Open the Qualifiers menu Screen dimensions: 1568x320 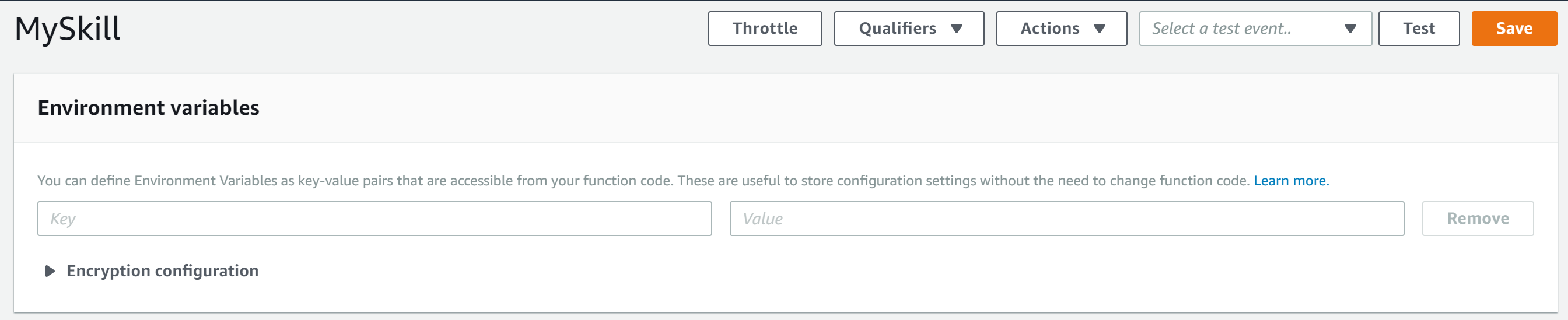pos(908,29)
